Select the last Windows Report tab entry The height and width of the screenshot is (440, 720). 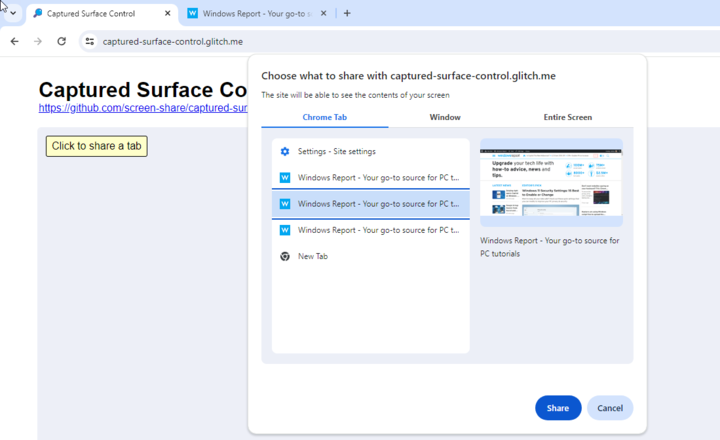click(x=371, y=230)
